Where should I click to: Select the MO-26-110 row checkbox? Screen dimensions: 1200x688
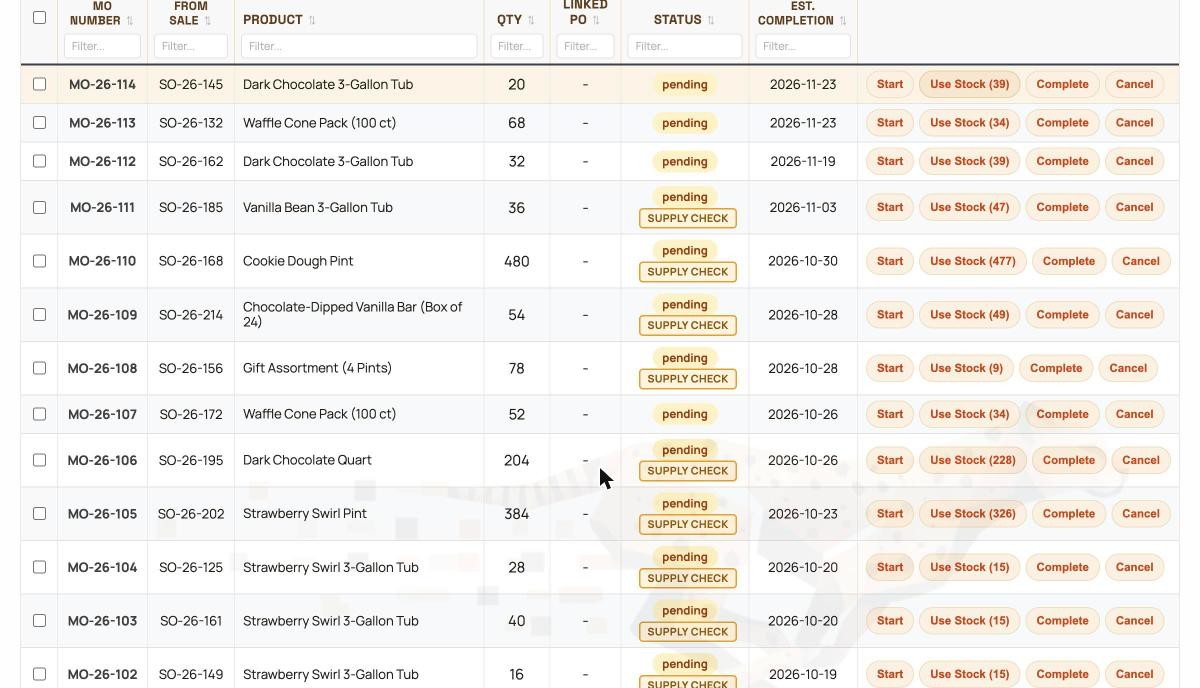39,260
